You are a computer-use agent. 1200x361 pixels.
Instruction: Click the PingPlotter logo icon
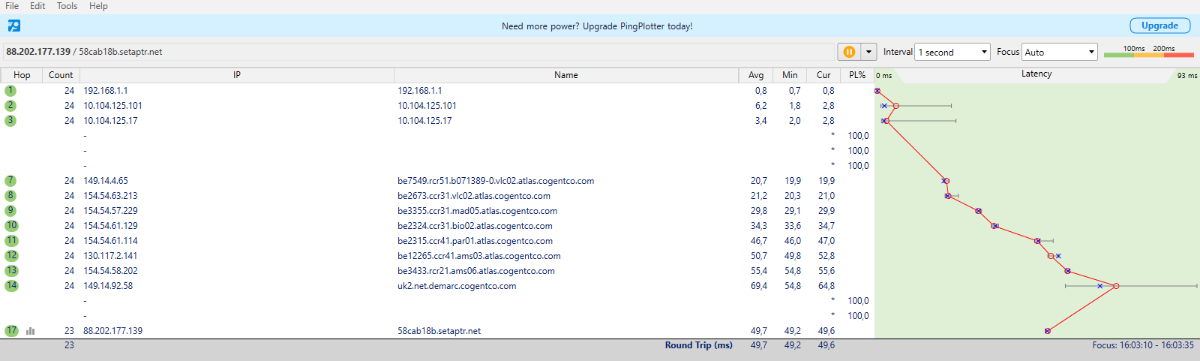(x=14, y=25)
